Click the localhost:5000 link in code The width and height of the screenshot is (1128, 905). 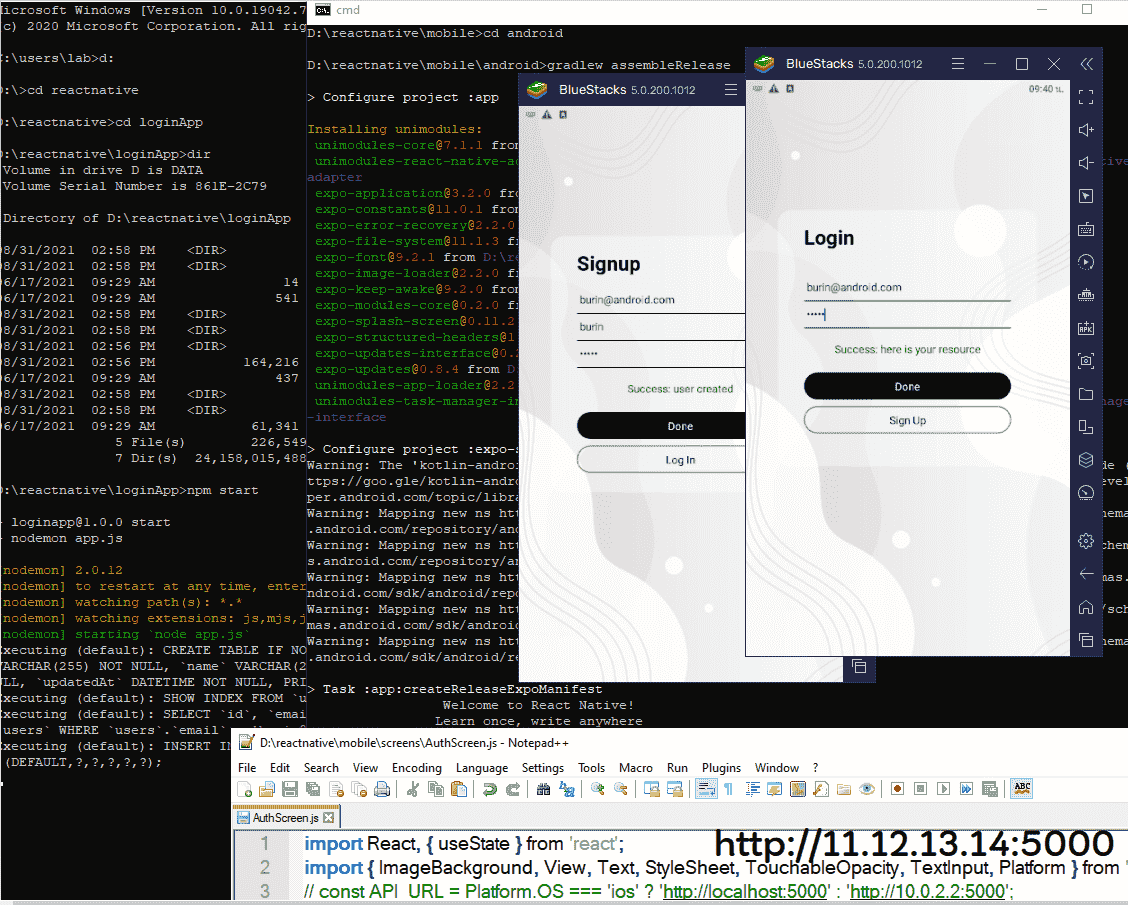pyautogui.click(x=744, y=891)
